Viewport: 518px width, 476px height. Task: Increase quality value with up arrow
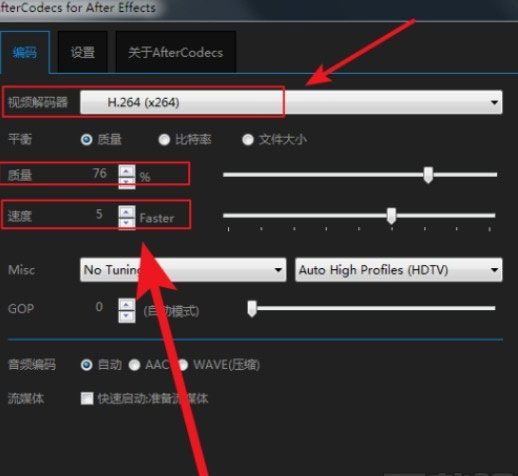coord(127,171)
